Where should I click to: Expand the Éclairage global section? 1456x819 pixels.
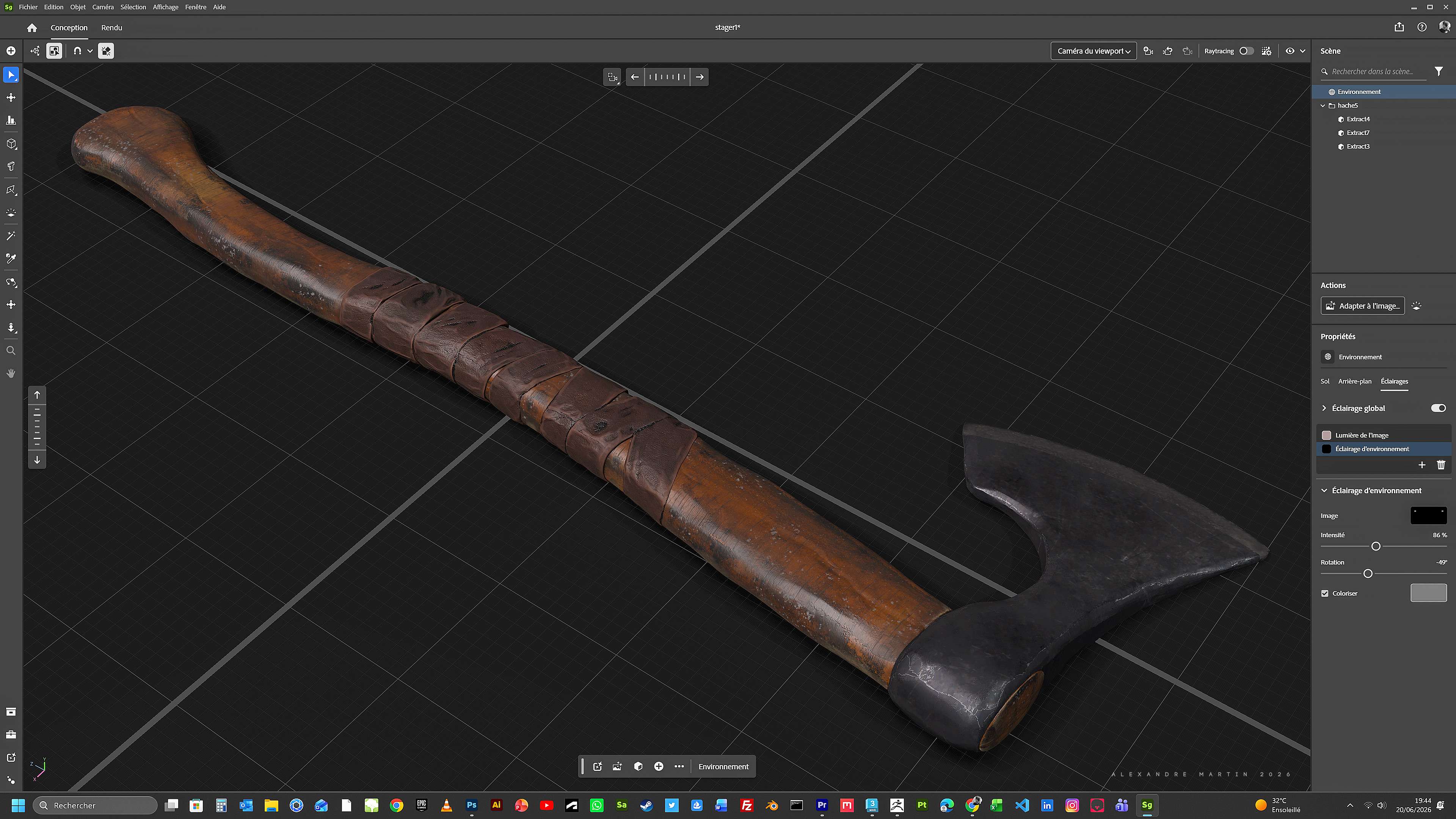tap(1324, 408)
